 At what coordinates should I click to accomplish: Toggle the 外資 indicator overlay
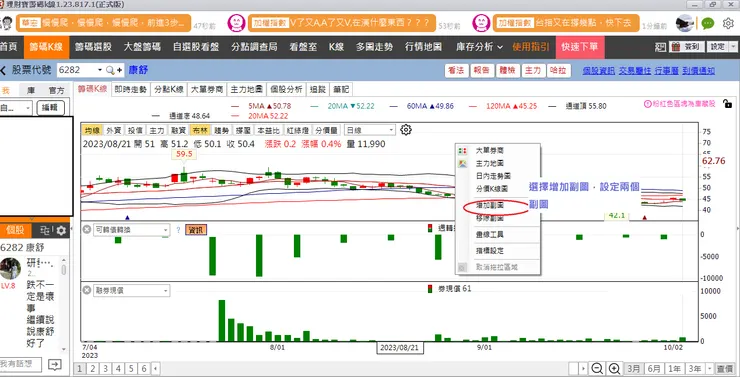point(114,130)
